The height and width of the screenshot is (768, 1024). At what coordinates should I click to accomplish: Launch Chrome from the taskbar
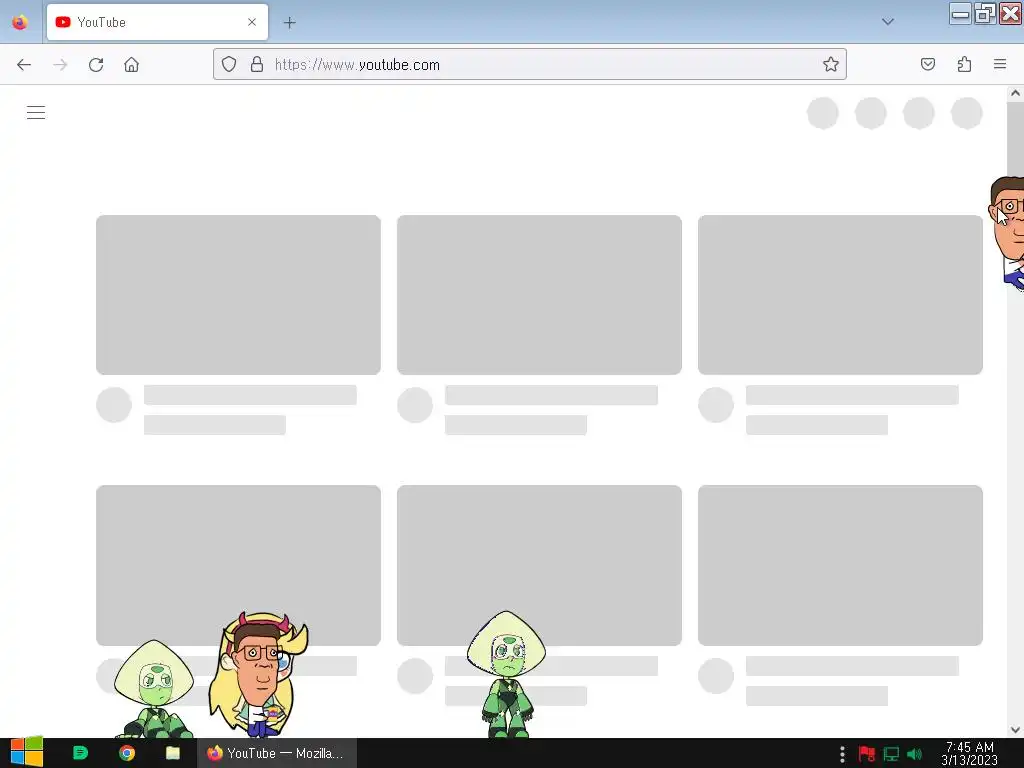[x=127, y=753]
